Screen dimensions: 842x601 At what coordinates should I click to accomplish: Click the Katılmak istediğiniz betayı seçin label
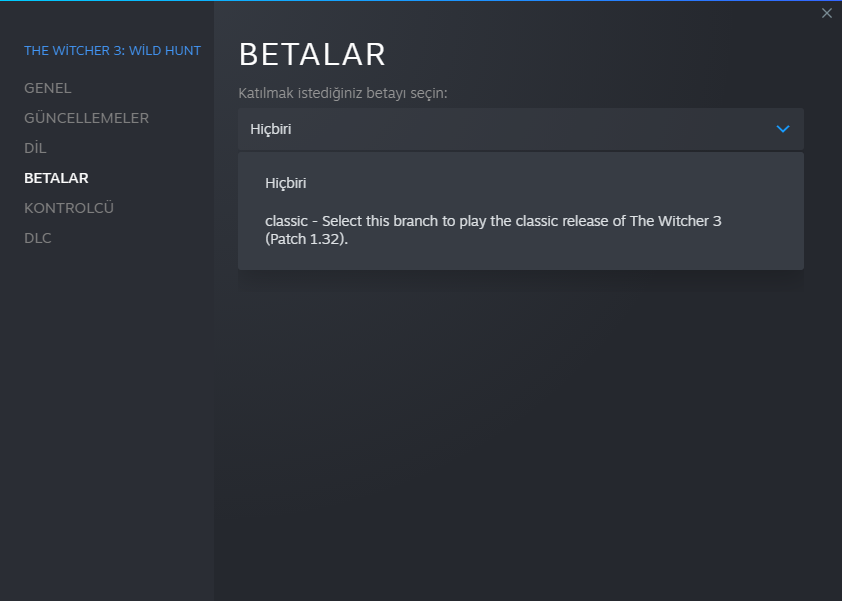tap(342, 93)
